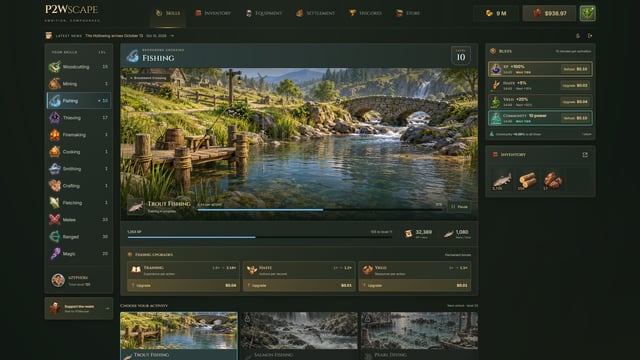Click the items per hour fish icon
Screen dimensions: 640x360
(x=449, y=233)
